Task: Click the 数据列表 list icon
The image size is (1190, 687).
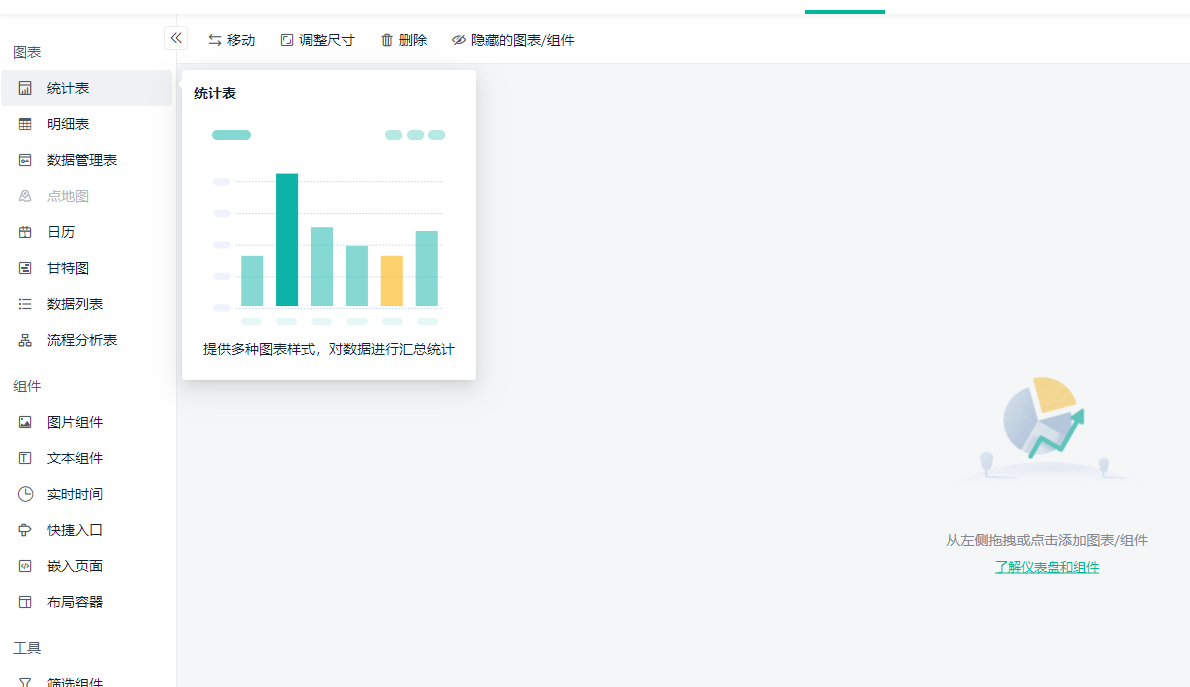Action: [x=25, y=304]
